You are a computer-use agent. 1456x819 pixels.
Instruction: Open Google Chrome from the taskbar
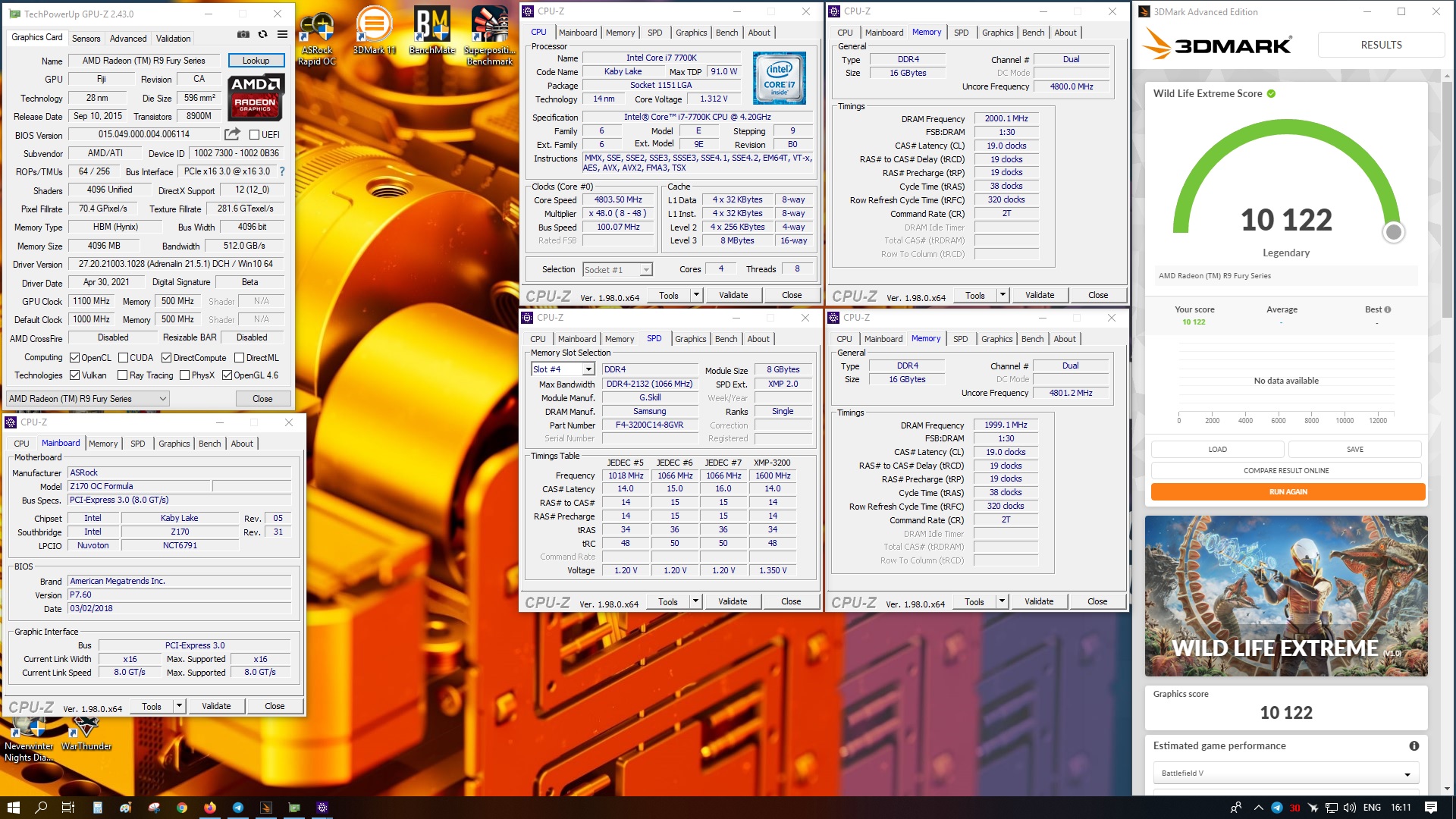click(182, 808)
